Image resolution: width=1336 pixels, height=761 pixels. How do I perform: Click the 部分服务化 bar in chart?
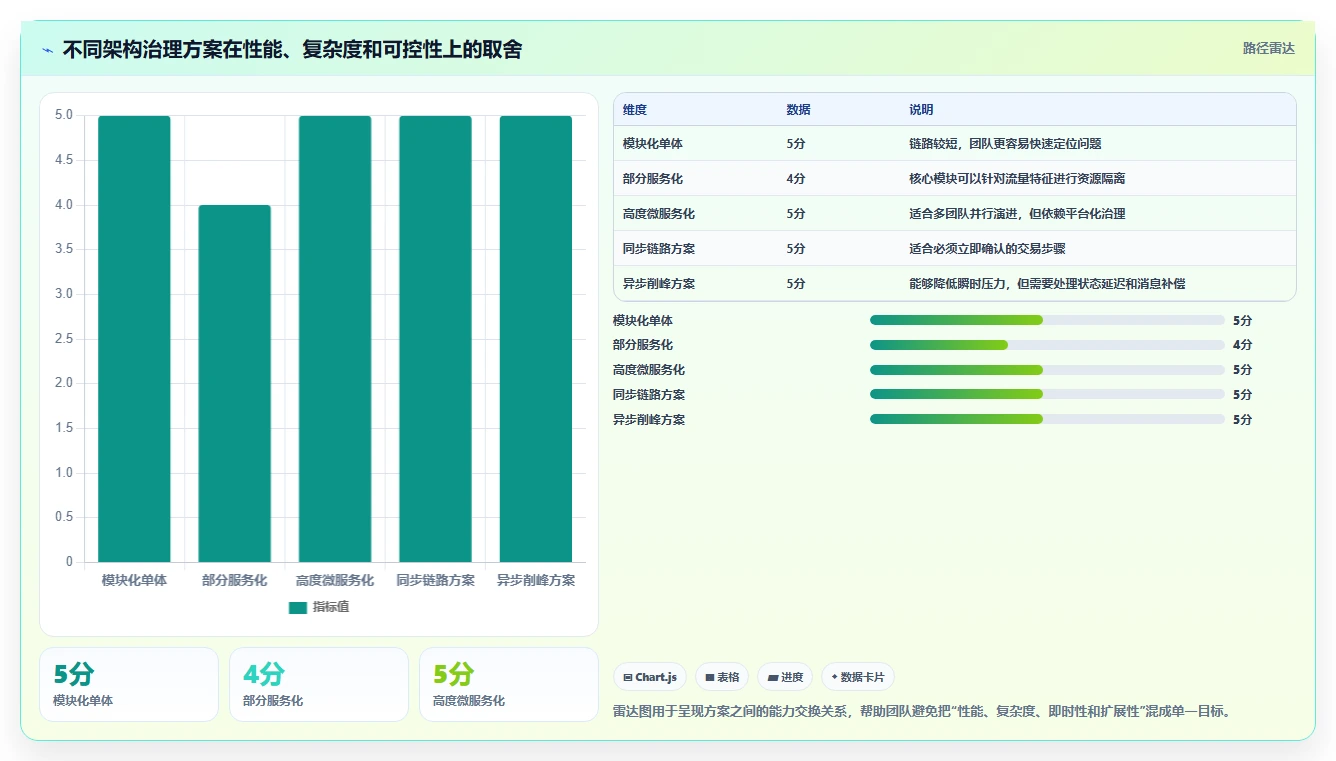tap(235, 384)
